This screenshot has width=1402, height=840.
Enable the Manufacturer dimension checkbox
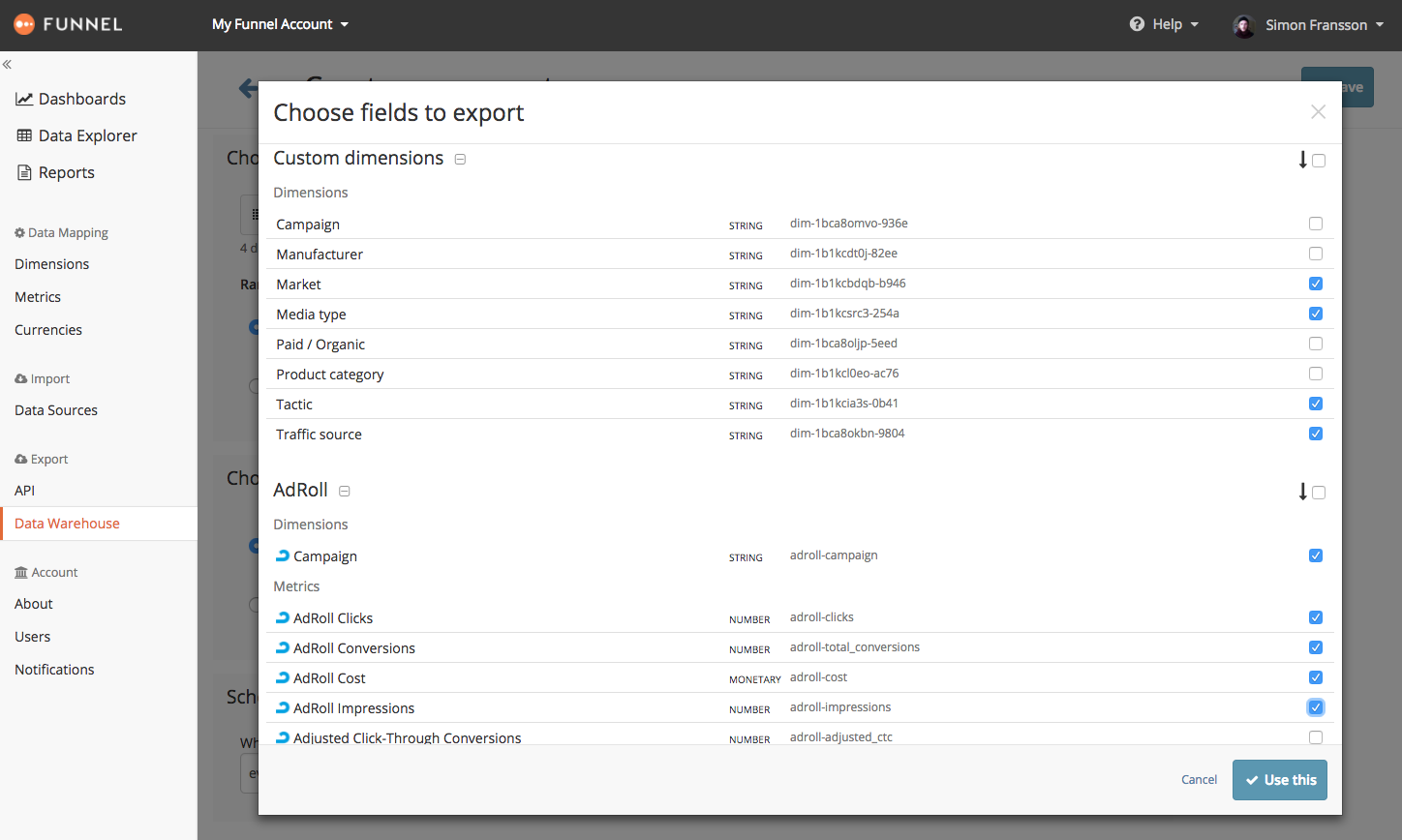tap(1316, 254)
